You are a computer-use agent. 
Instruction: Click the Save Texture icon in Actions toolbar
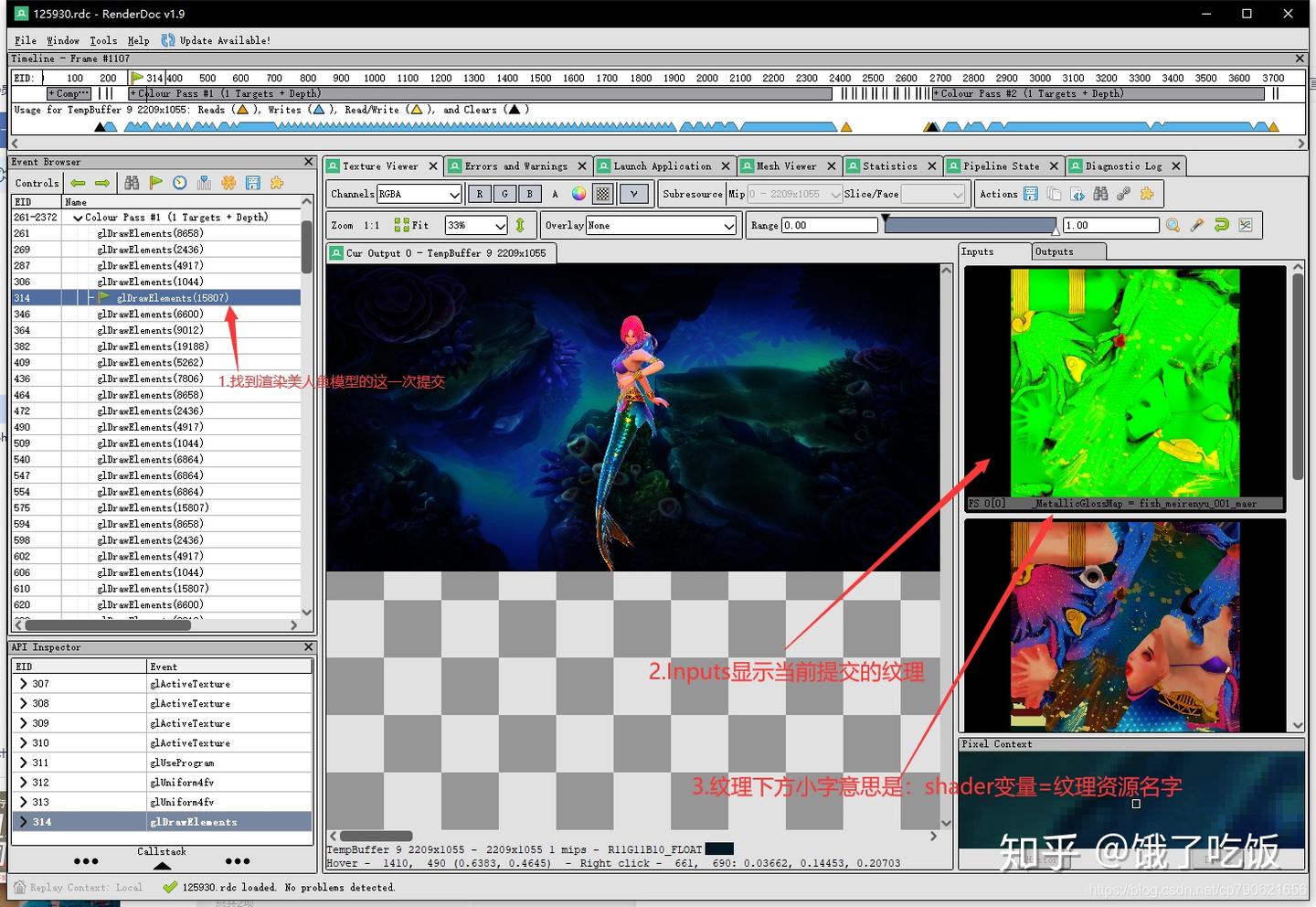point(1031,193)
